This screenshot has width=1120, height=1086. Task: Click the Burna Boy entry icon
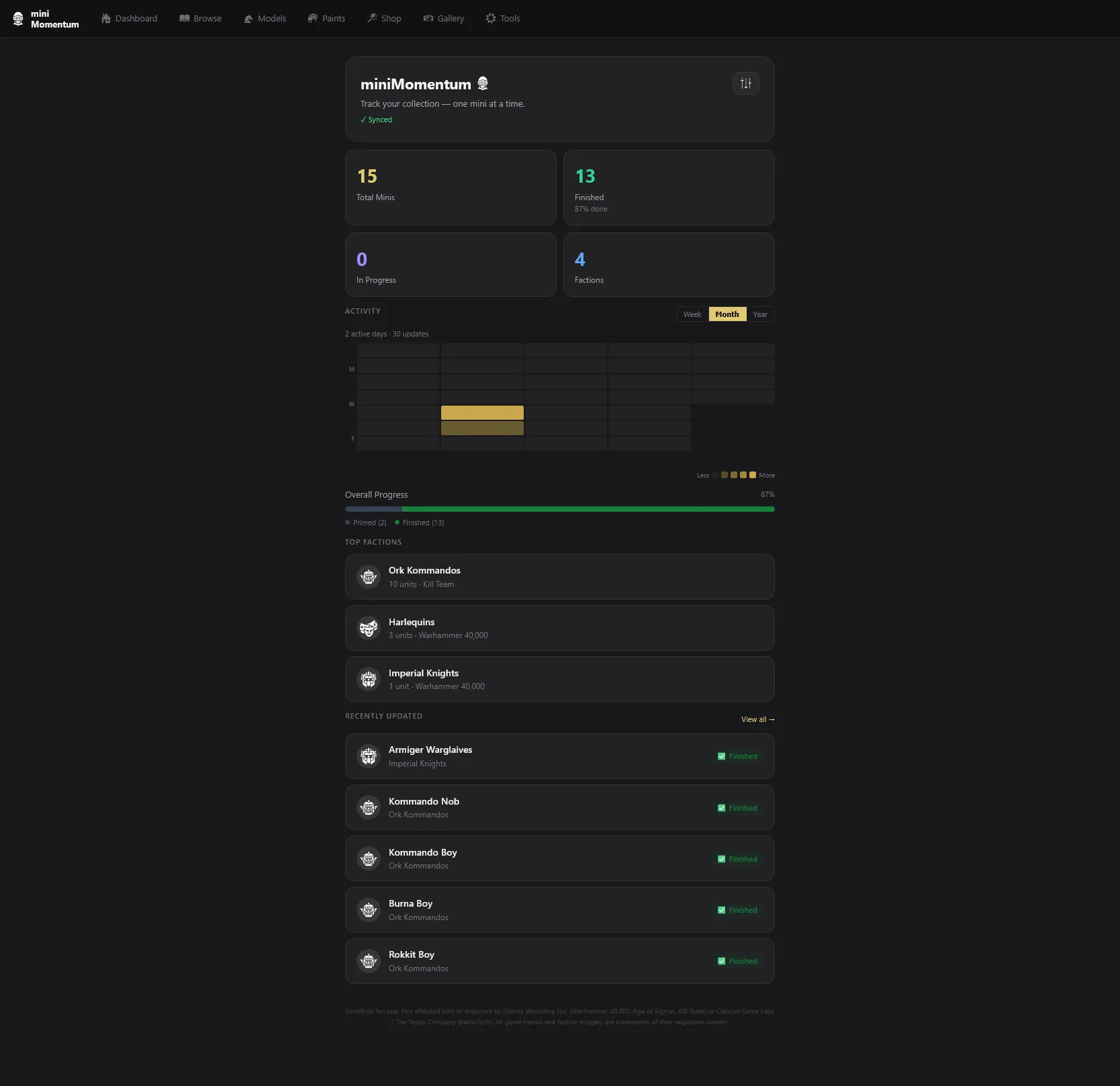click(369, 910)
